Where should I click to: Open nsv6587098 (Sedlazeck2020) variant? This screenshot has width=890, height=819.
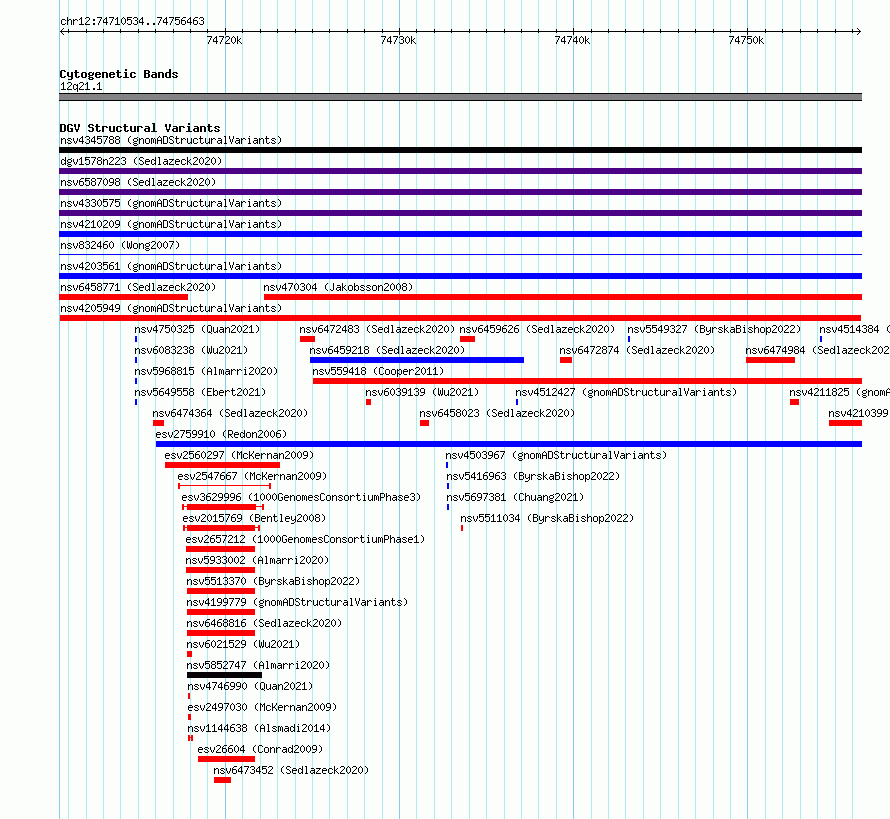coord(138,182)
